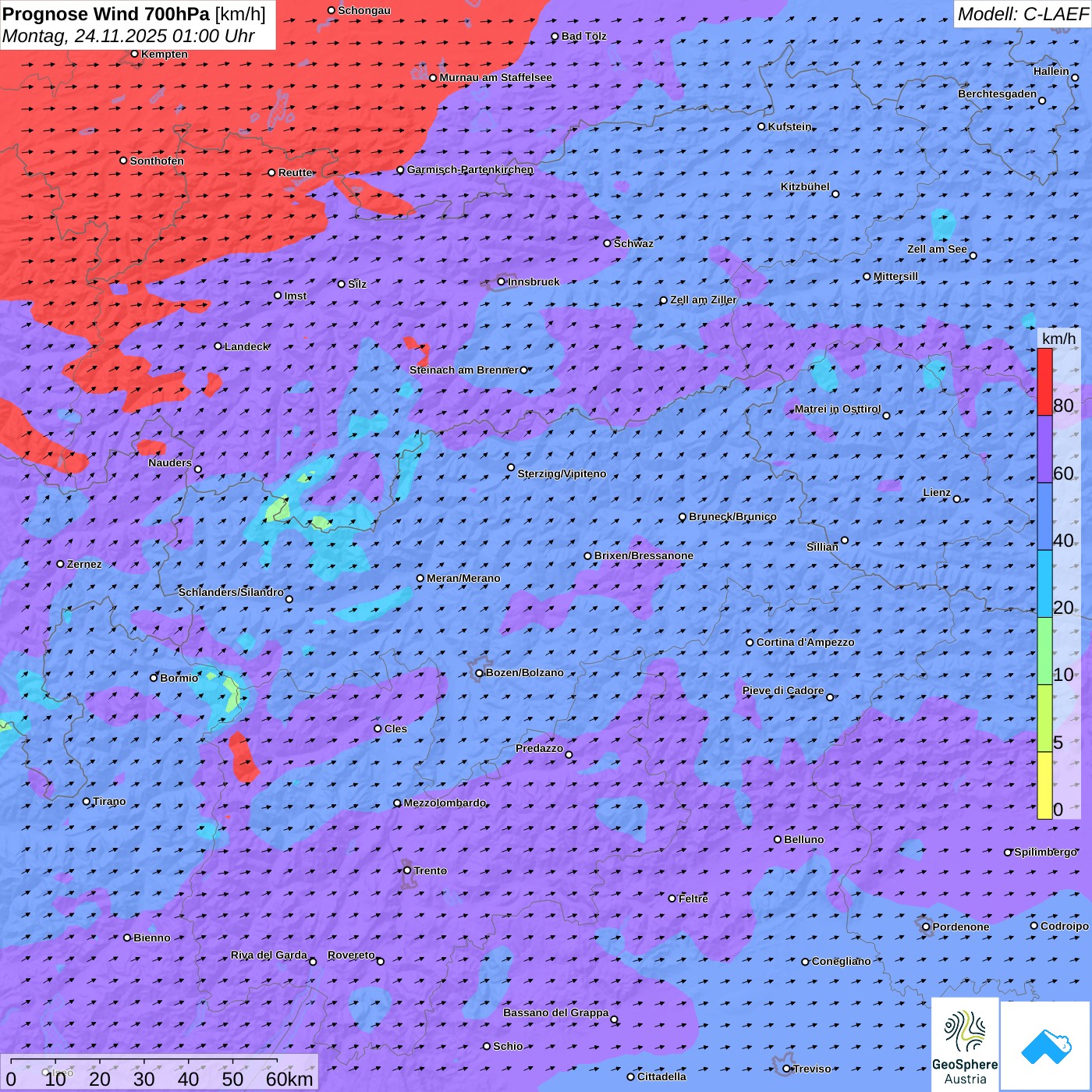The width and height of the screenshot is (1092, 1092).
Task: Click the Treviso city marker dot
Action: (786, 1069)
